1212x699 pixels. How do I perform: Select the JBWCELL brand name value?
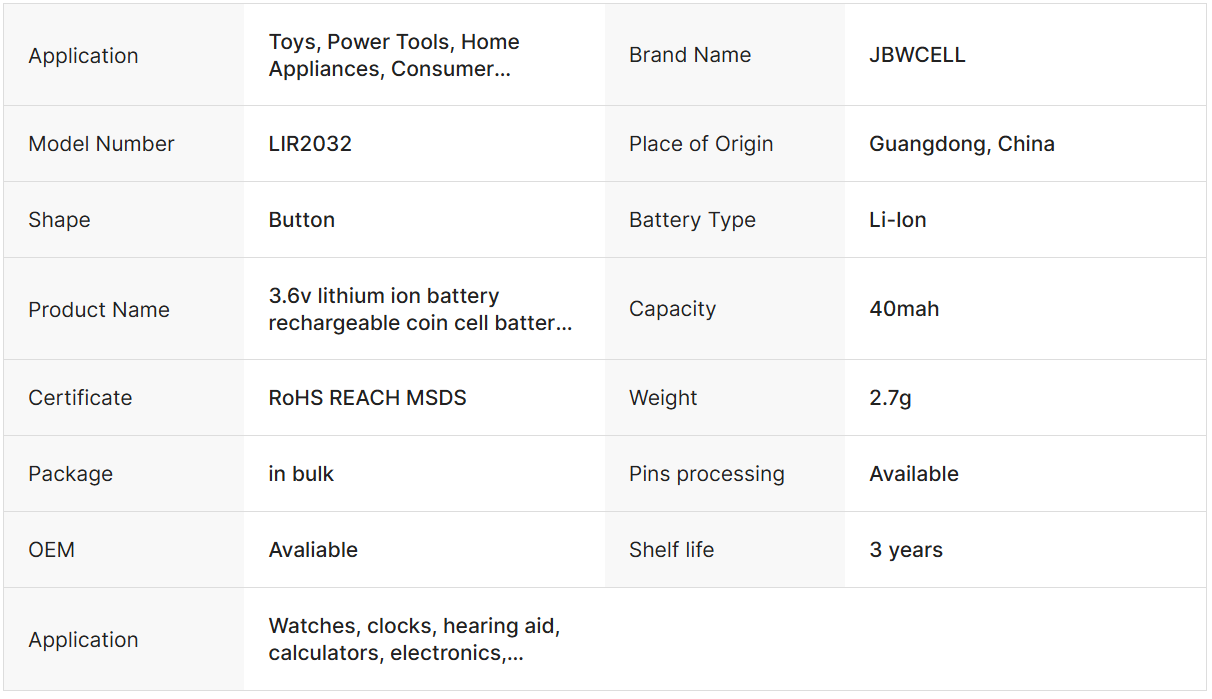point(917,56)
